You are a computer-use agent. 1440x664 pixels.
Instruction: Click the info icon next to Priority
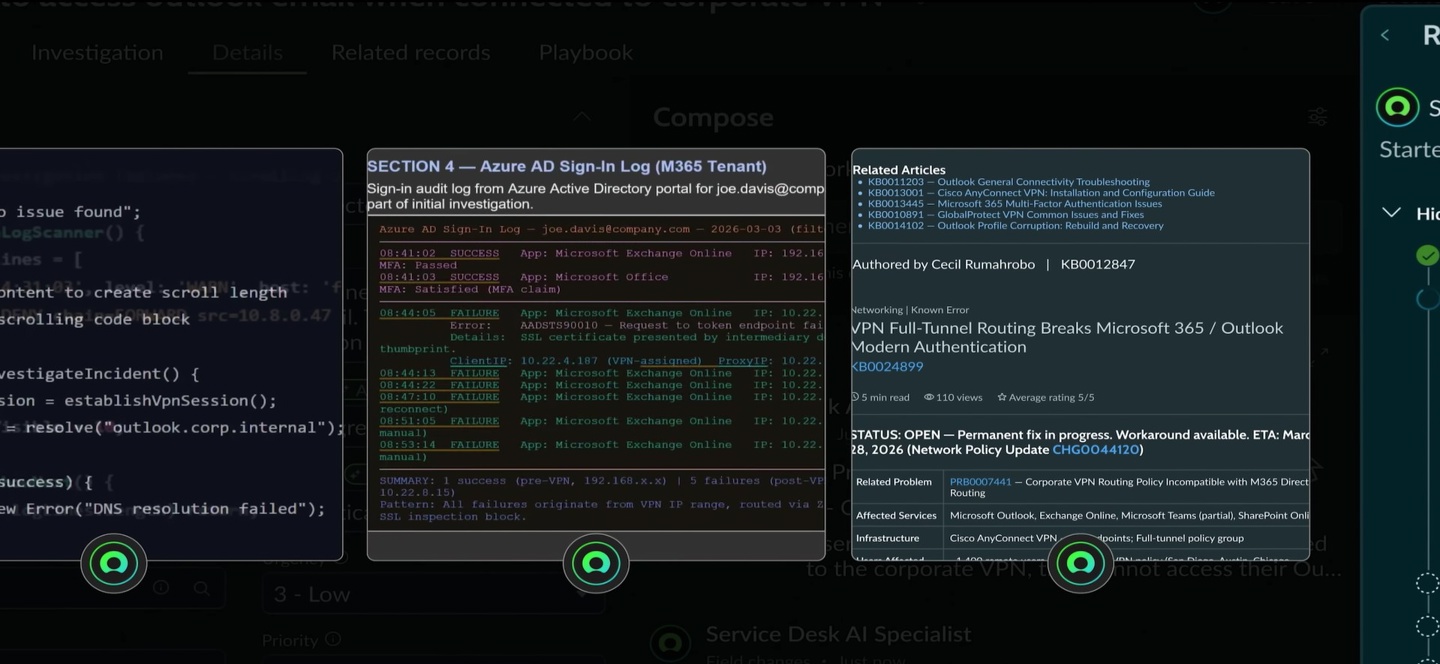[x=333, y=640]
